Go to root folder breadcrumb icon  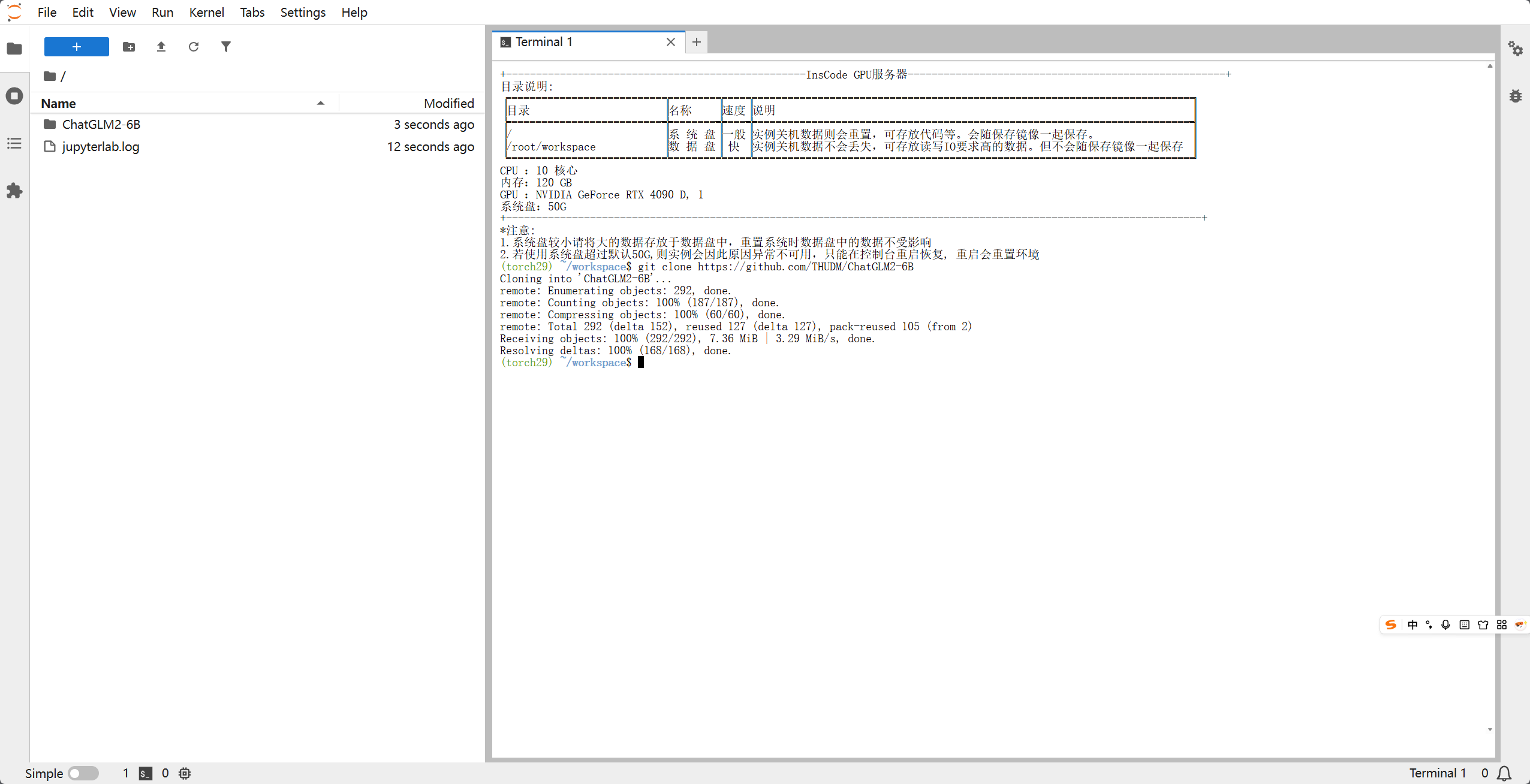pos(50,76)
